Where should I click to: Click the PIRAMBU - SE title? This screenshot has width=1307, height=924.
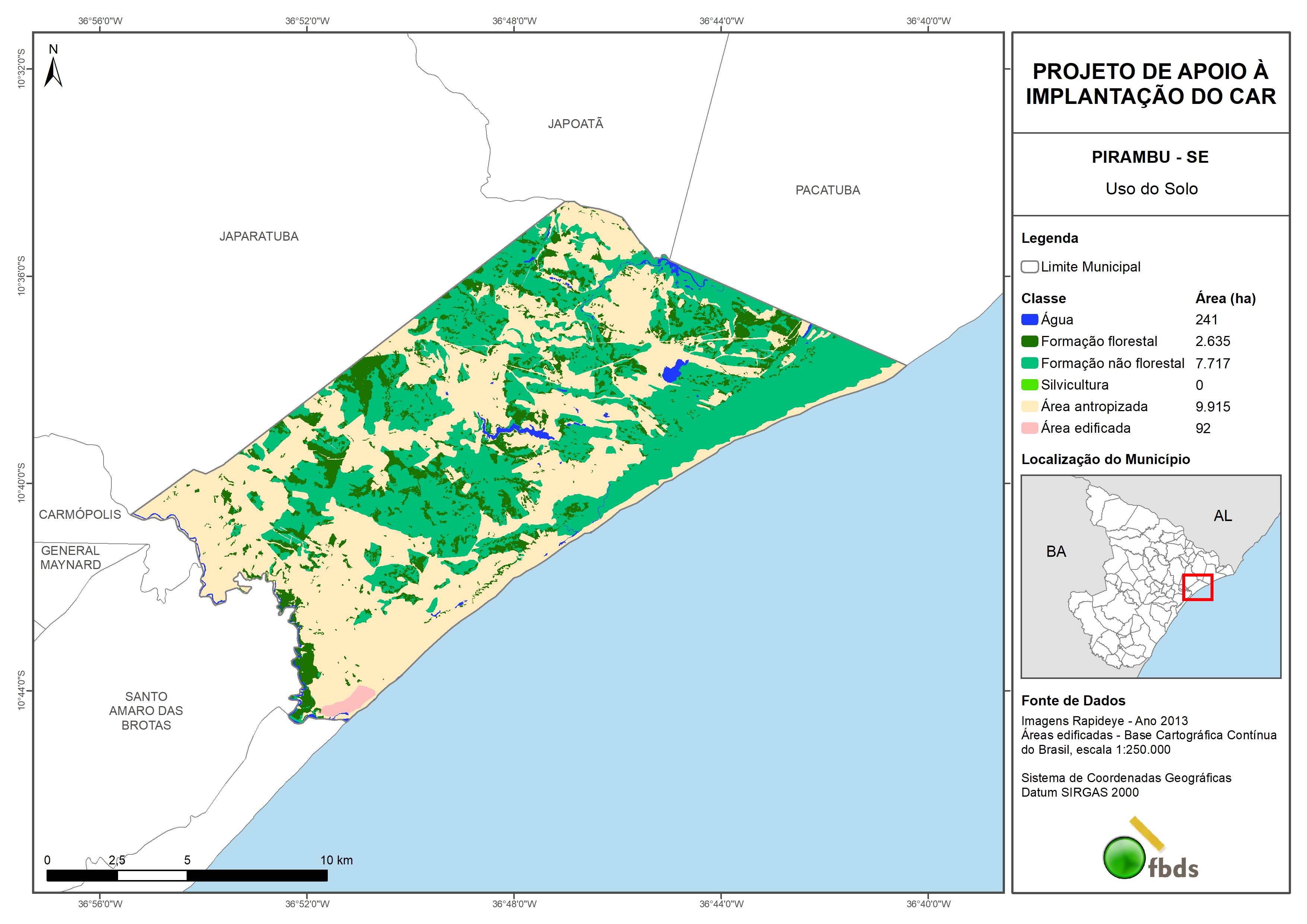point(1150,157)
